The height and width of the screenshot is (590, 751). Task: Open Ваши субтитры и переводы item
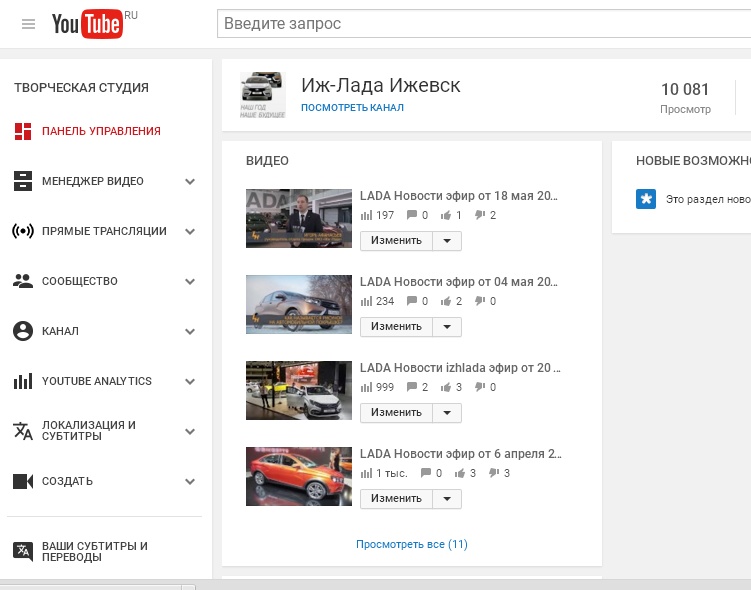pos(94,551)
